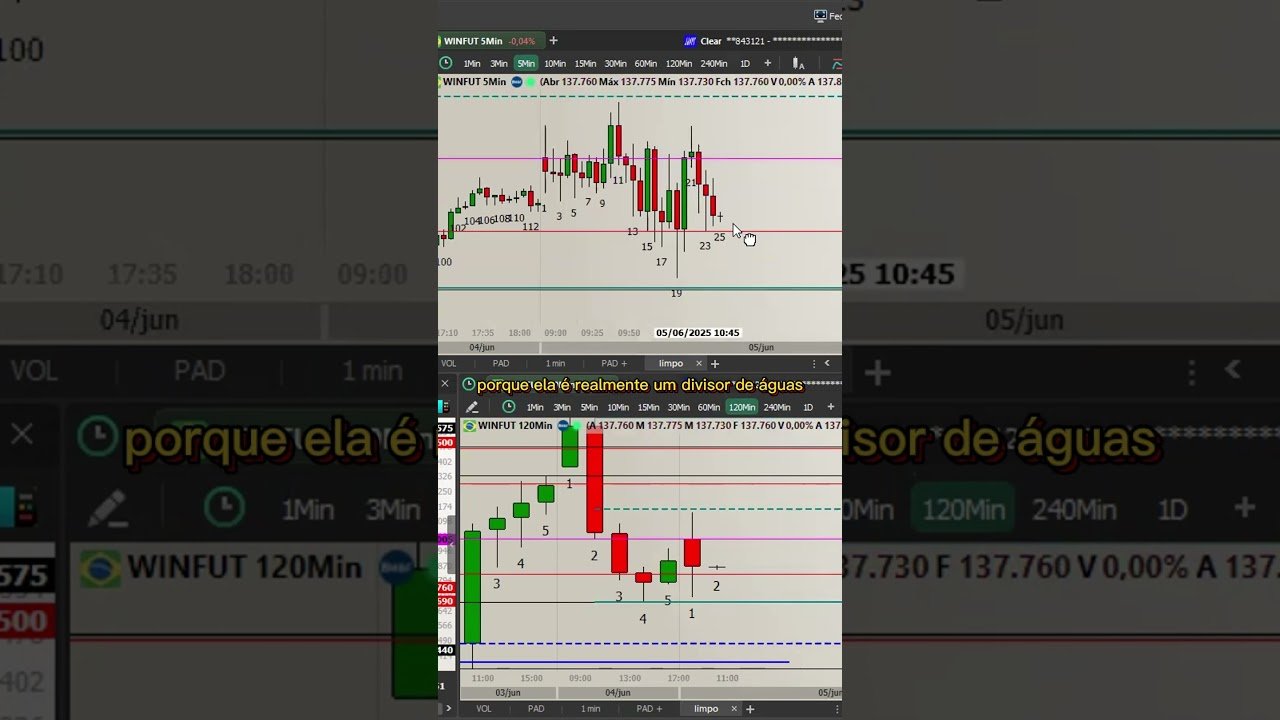Select 5Min timeframe in the lower 120Min chart
This screenshot has width=1280, height=720.
[589, 407]
